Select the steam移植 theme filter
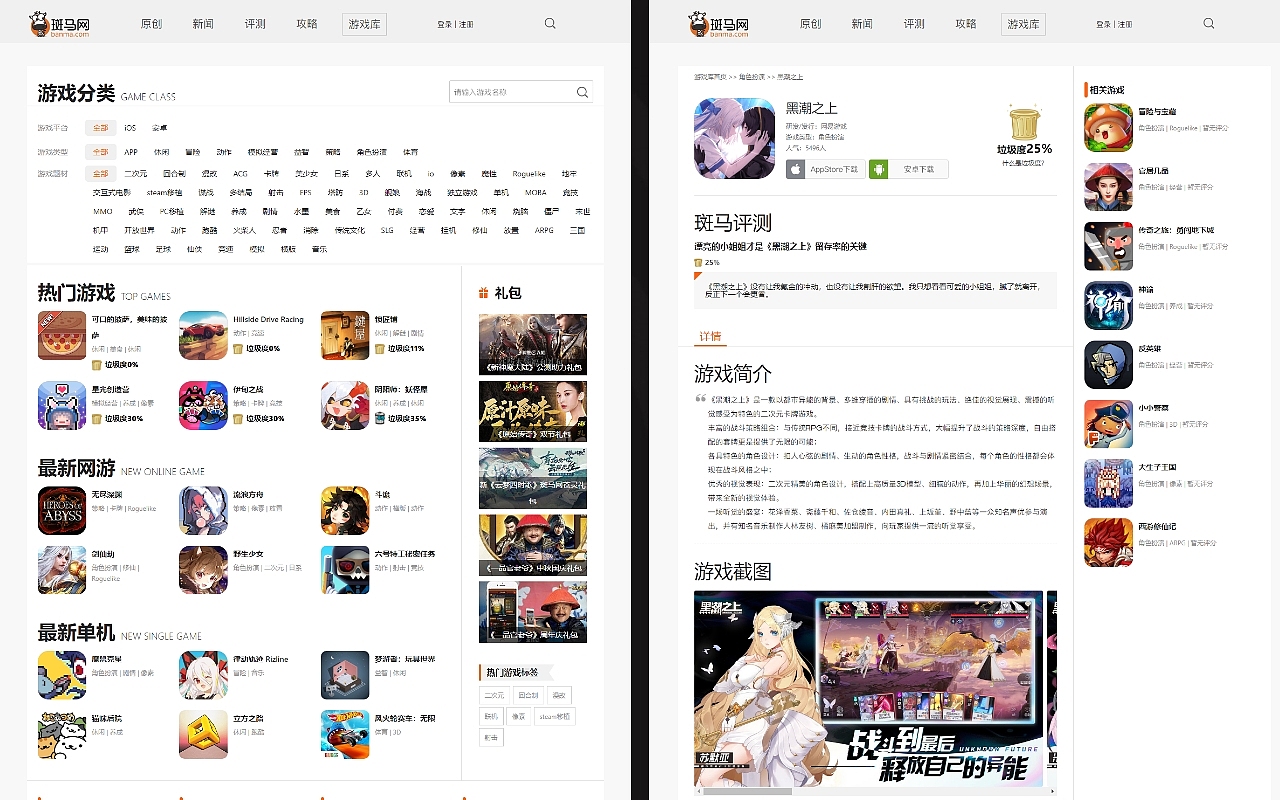The height and width of the screenshot is (800, 1280). (x=163, y=192)
